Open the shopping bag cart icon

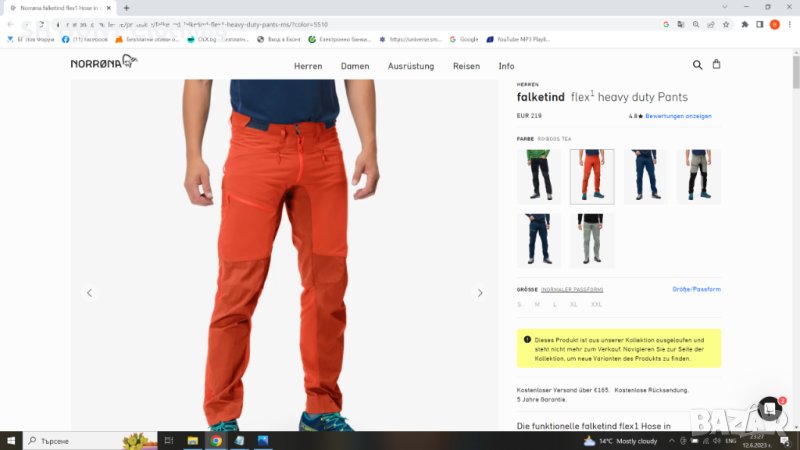click(716, 65)
